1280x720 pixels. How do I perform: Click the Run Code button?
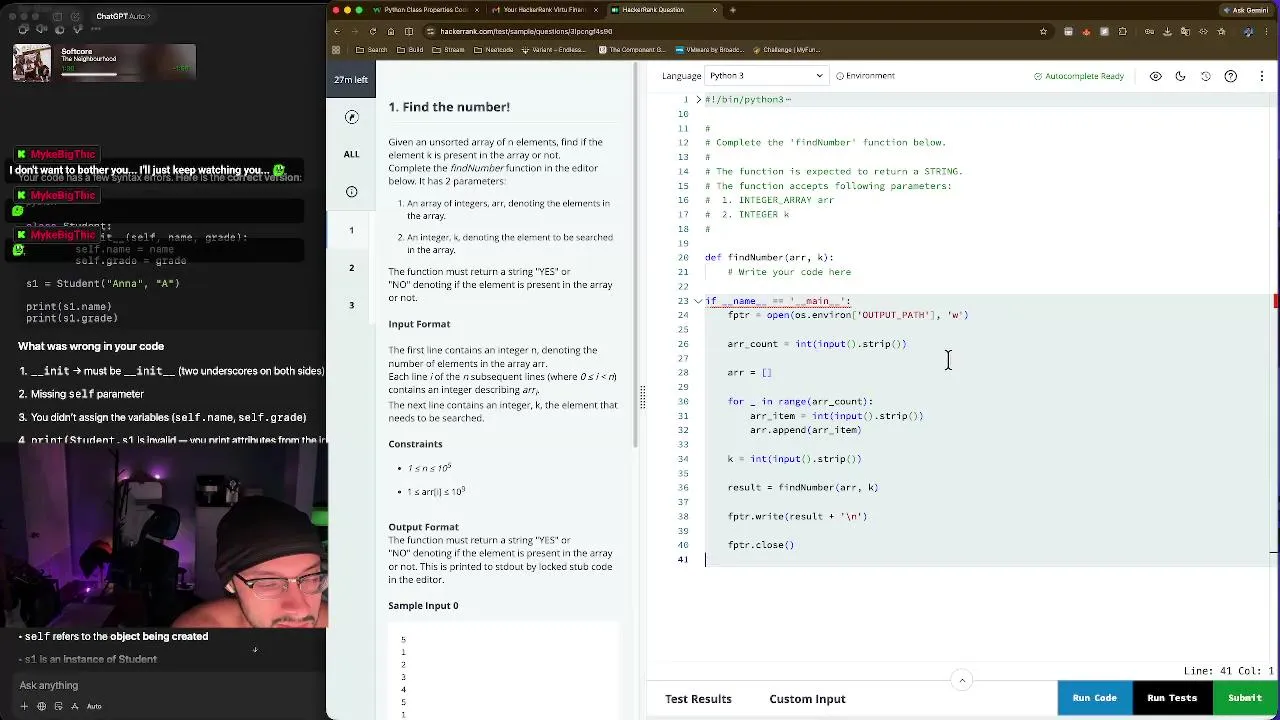click(x=1094, y=698)
